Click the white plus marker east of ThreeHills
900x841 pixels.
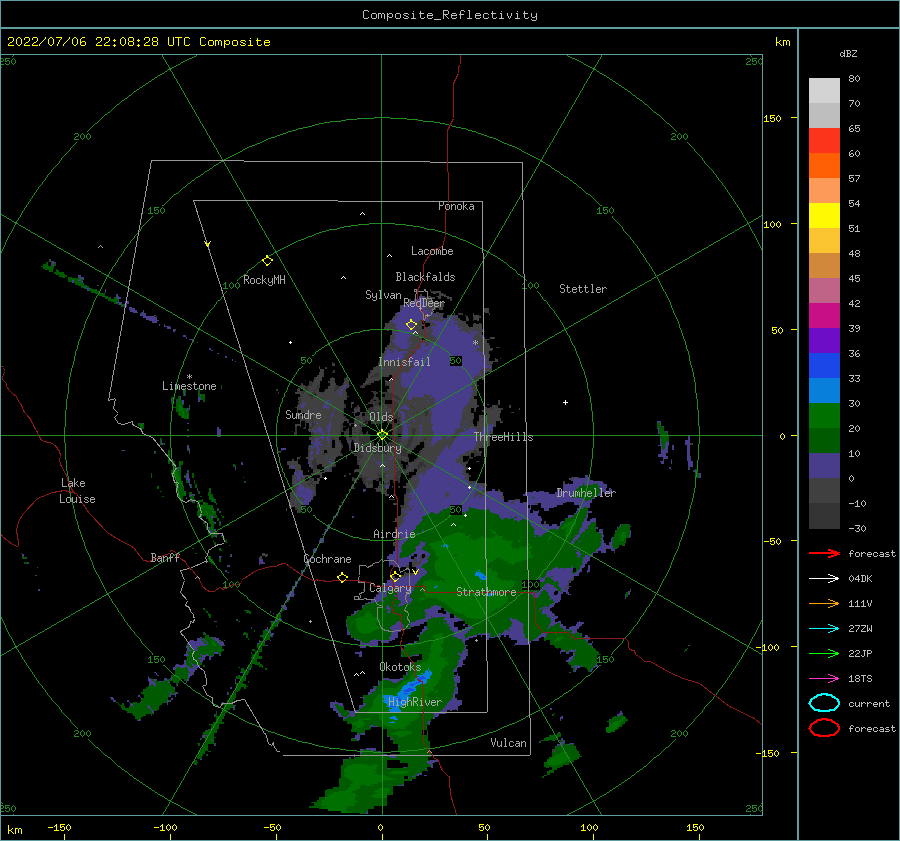pos(565,402)
